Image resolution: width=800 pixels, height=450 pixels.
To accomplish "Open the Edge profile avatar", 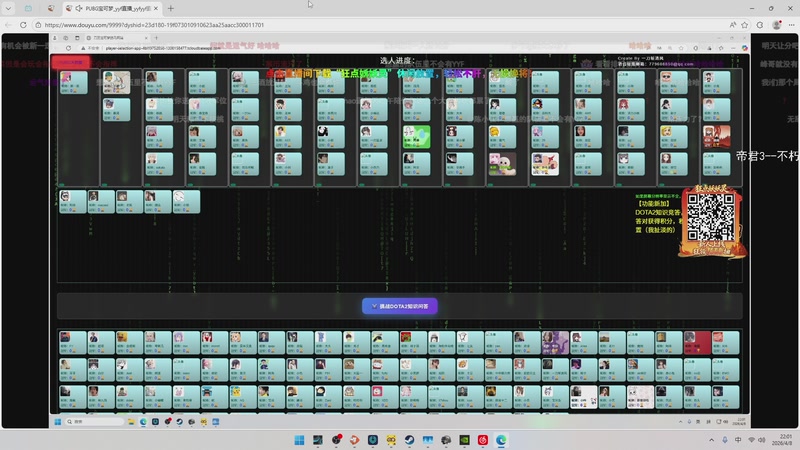I will click(777, 24).
